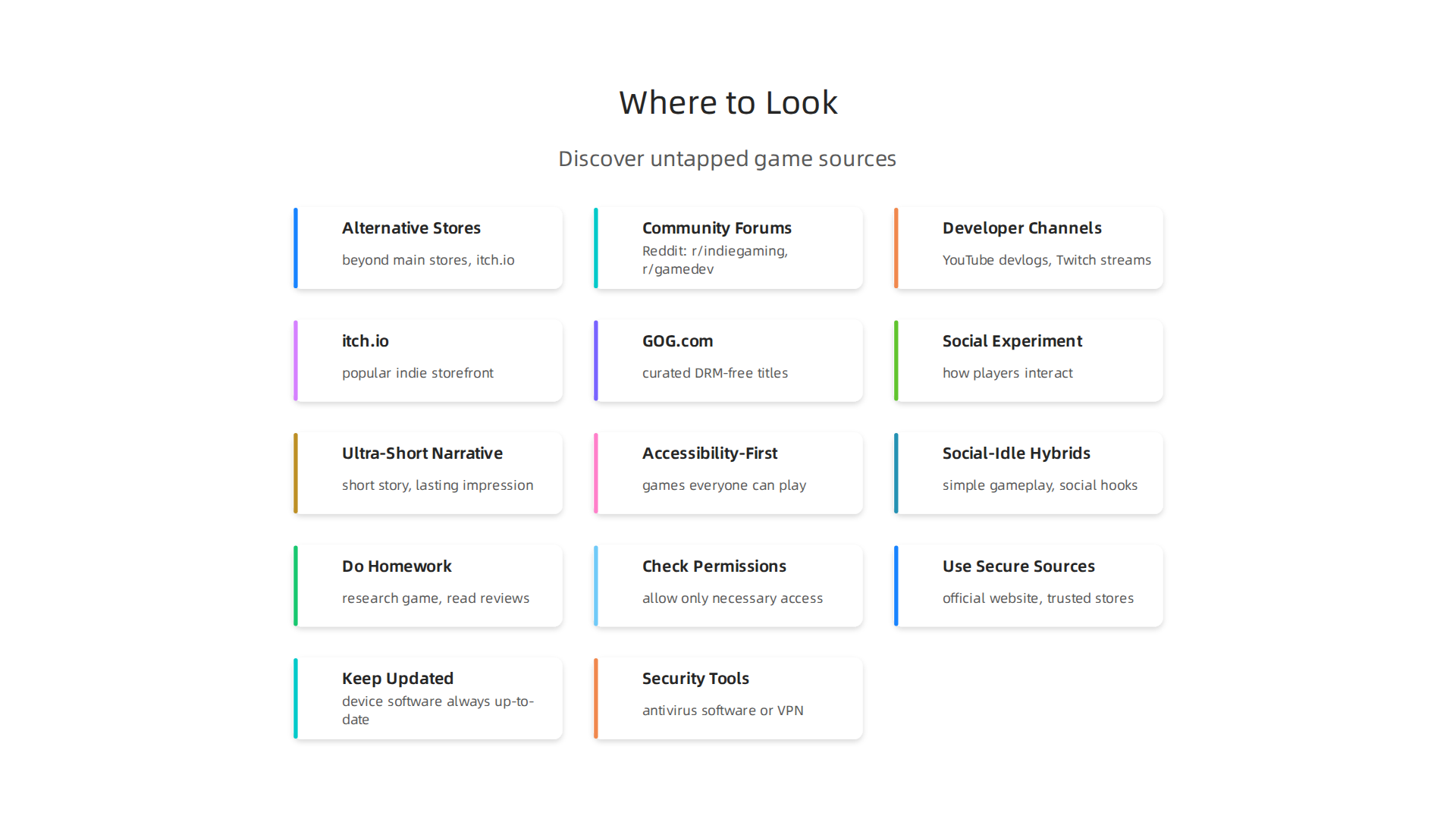Click 'official website, trusted stores' description
The image size is (1456, 819).
(x=1037, y=598)
